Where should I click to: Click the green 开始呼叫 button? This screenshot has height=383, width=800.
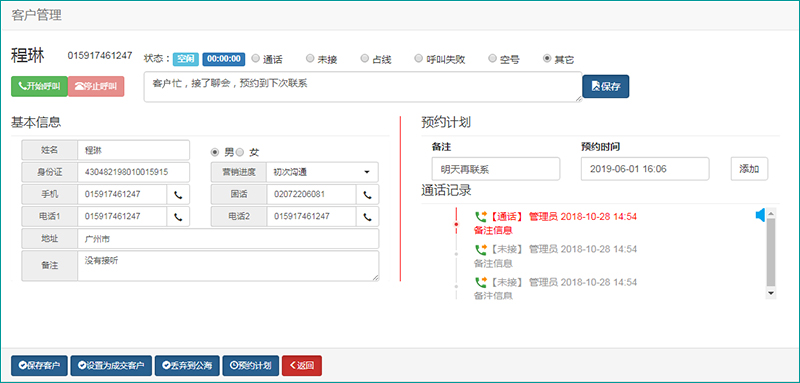[x=39, y=86]
